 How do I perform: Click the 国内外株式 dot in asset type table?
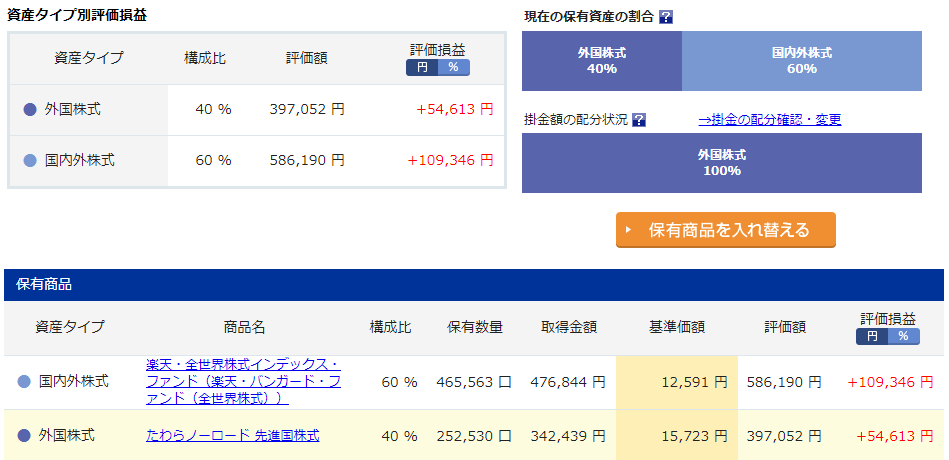pyautogui.click(x=30, y=160)
